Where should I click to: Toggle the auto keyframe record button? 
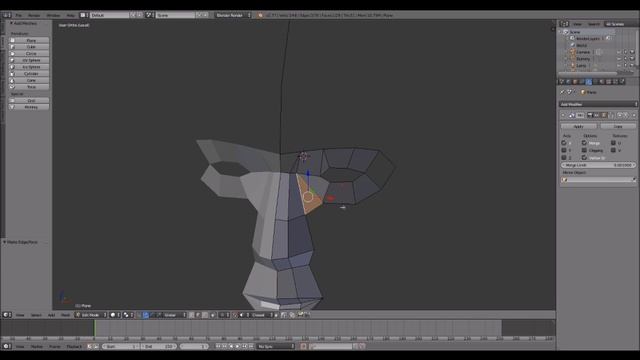pyautogui.click(x=303, y=346)
